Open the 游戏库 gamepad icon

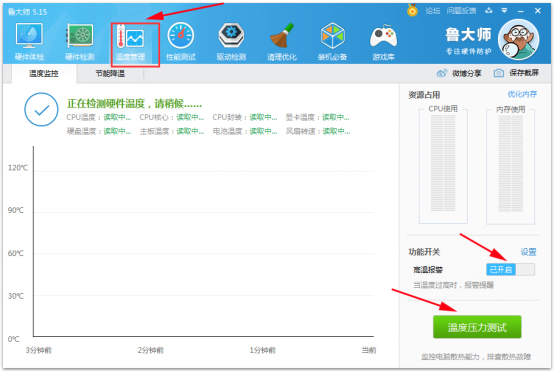tap(383, 41)
